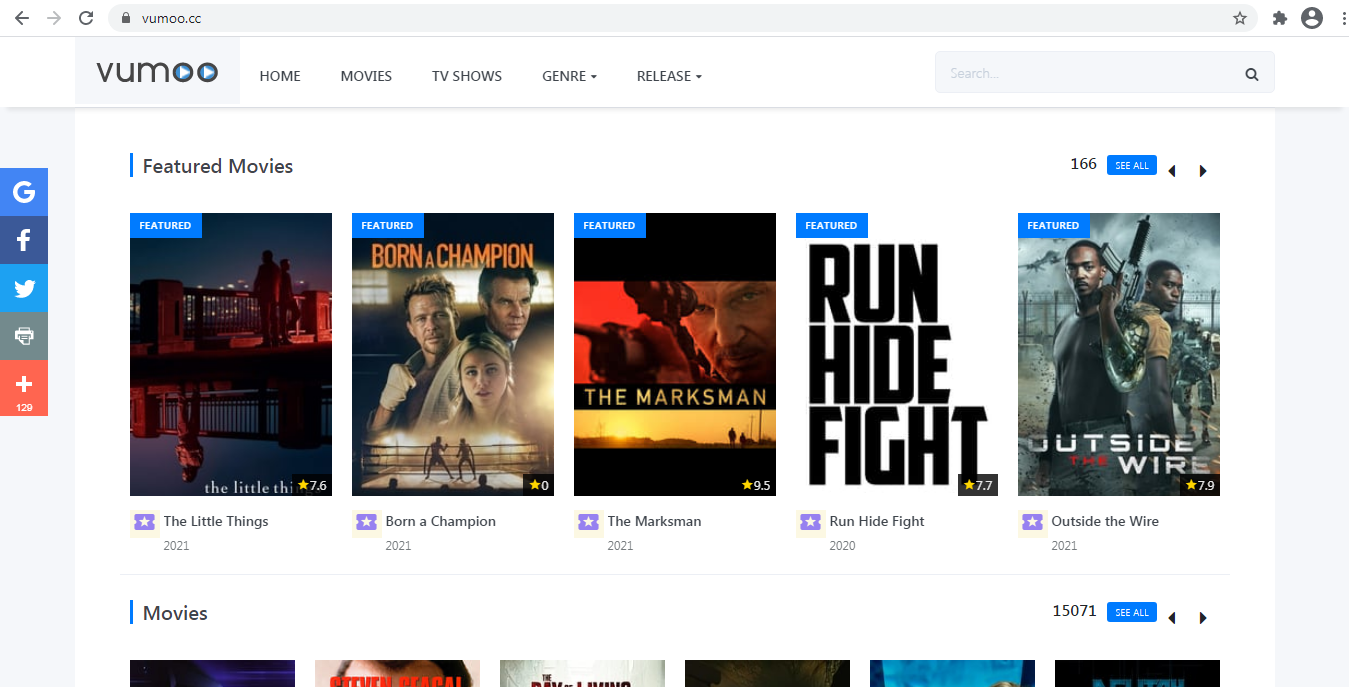Click the star icon beside Run Hide Fight

(811, 522)
